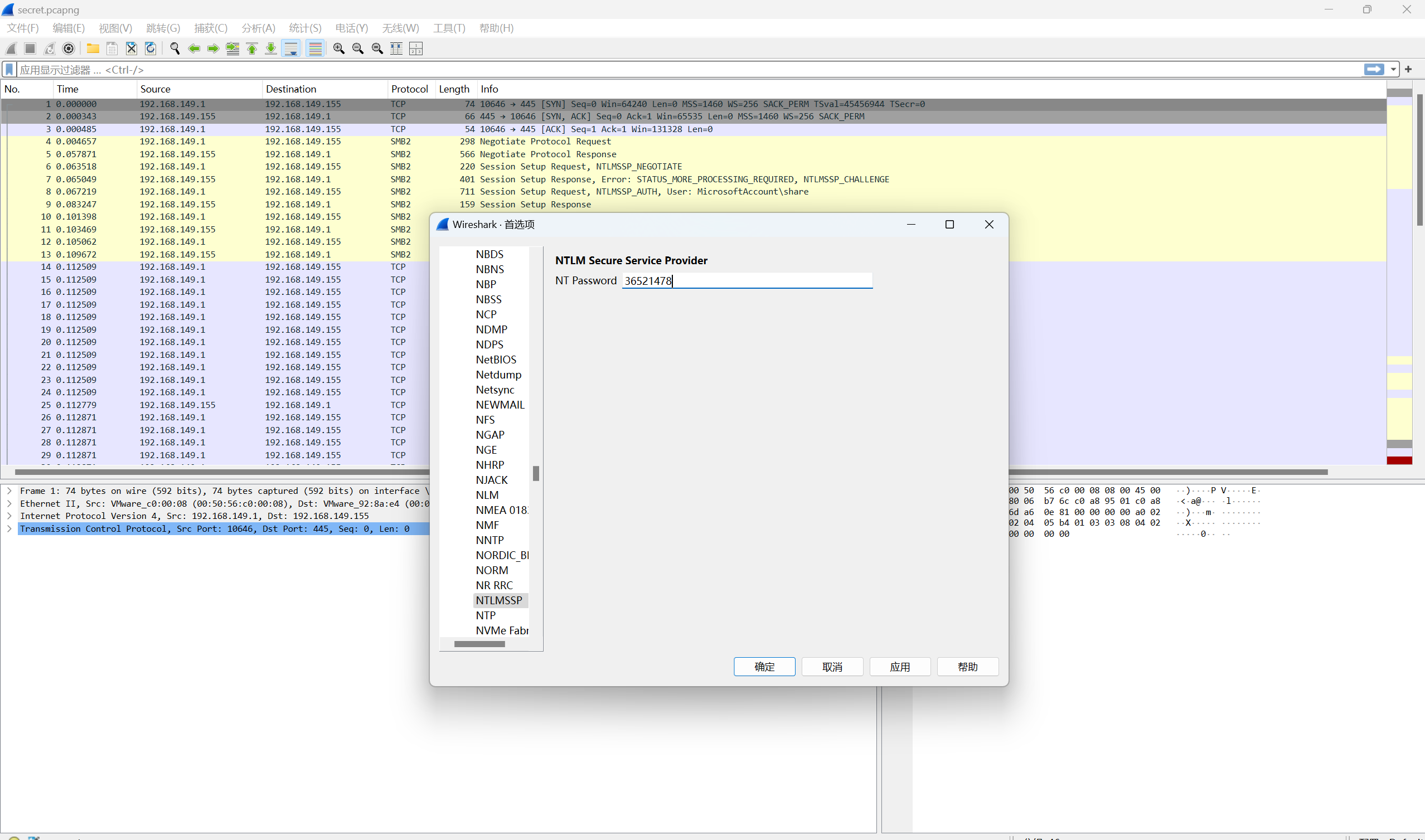Click preferences list horizontal scrollbar thumb

[x=479, y=644]
